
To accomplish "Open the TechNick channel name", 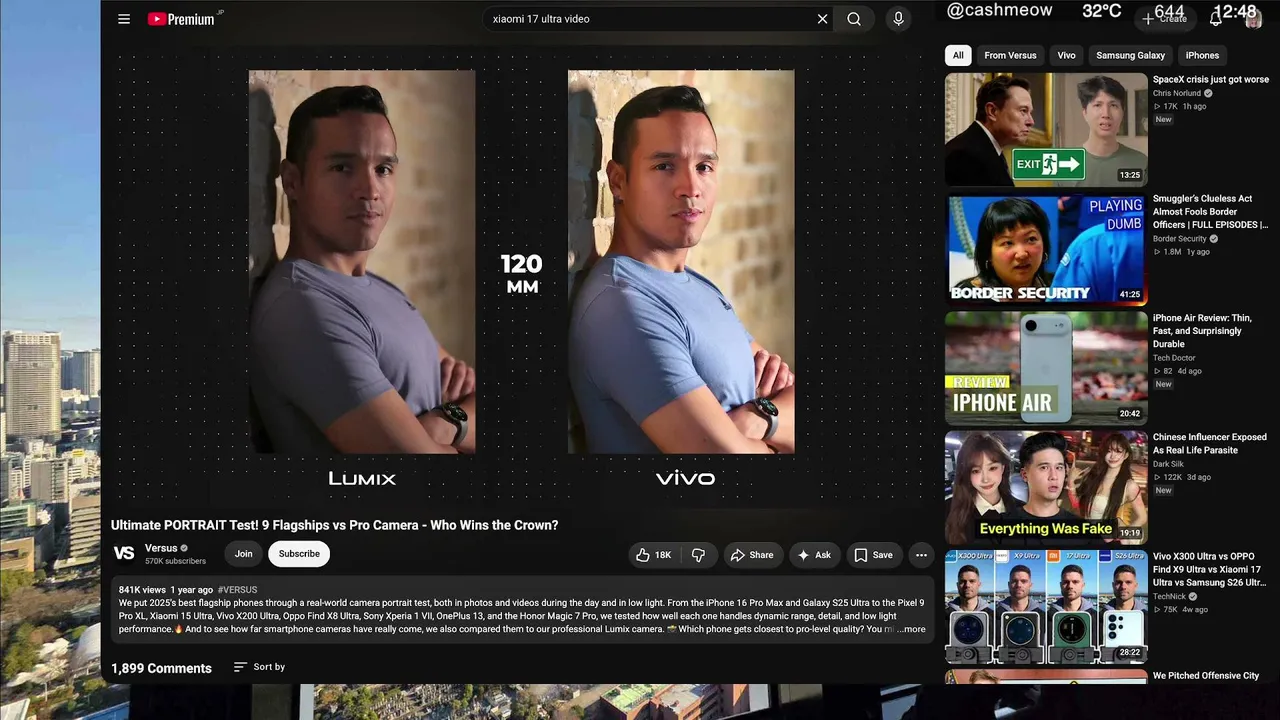I will pos(1169,596).
